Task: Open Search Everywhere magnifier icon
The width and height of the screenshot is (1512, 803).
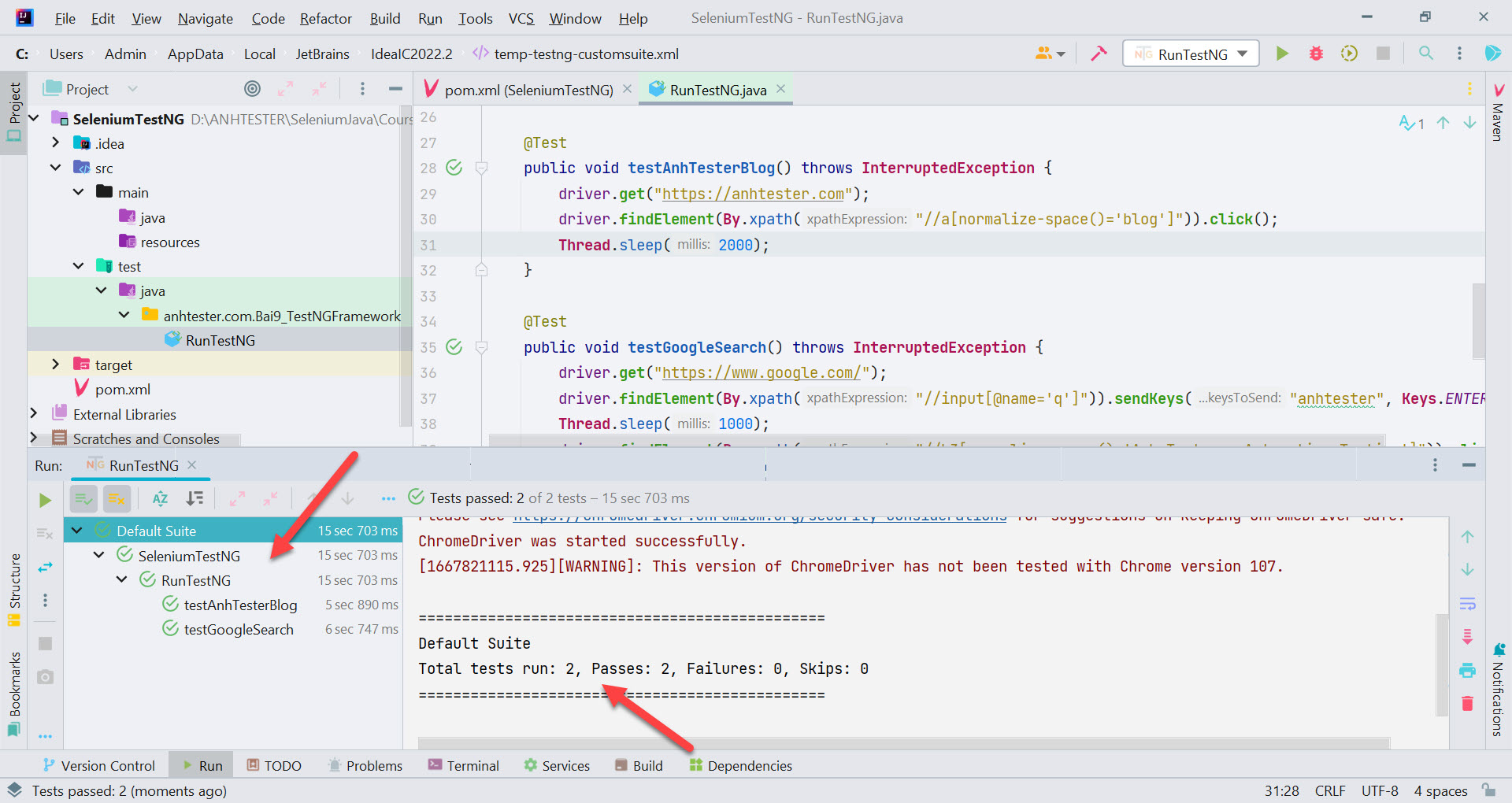Action: [1425, 54]
